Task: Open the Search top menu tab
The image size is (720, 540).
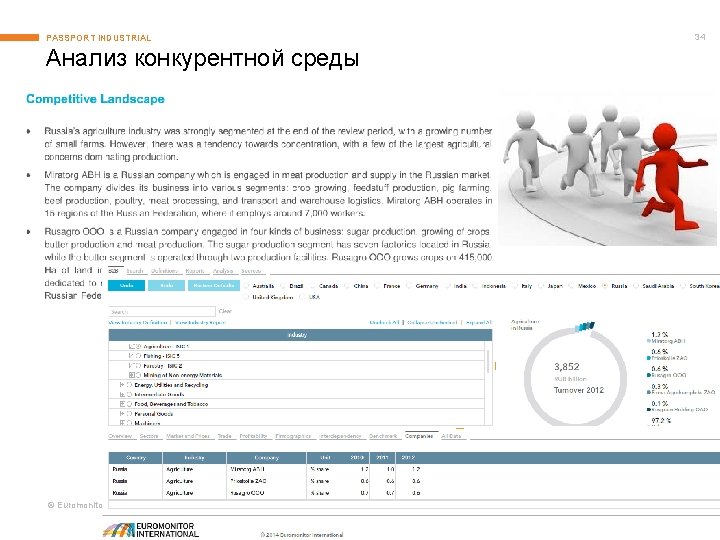Action: click(x=135, y=271)
